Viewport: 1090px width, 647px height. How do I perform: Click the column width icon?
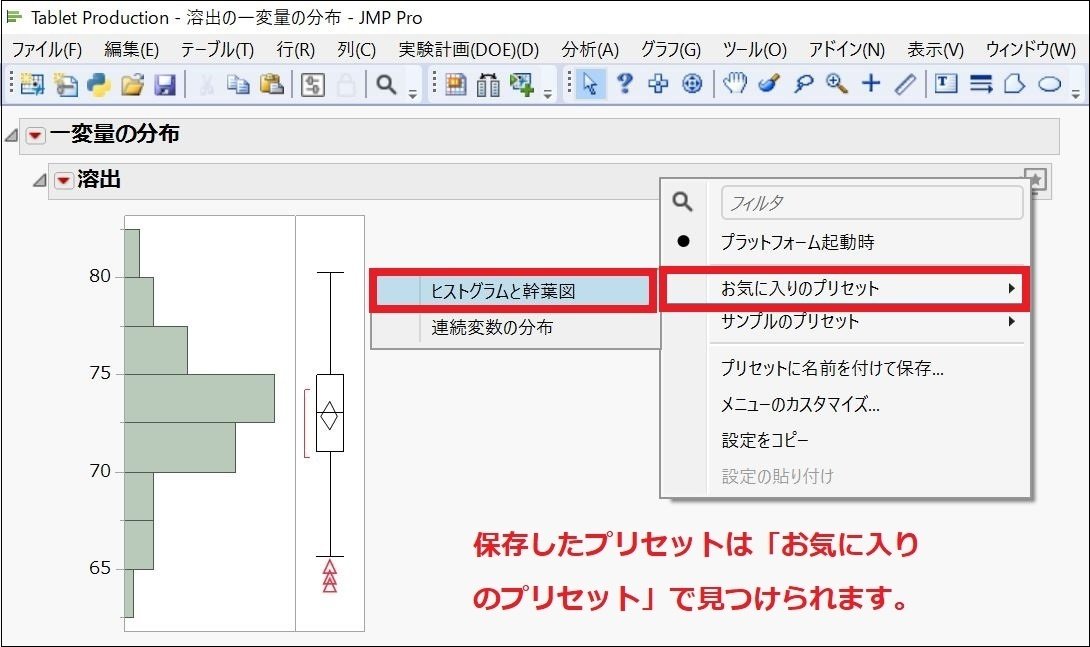click(489, 84)
